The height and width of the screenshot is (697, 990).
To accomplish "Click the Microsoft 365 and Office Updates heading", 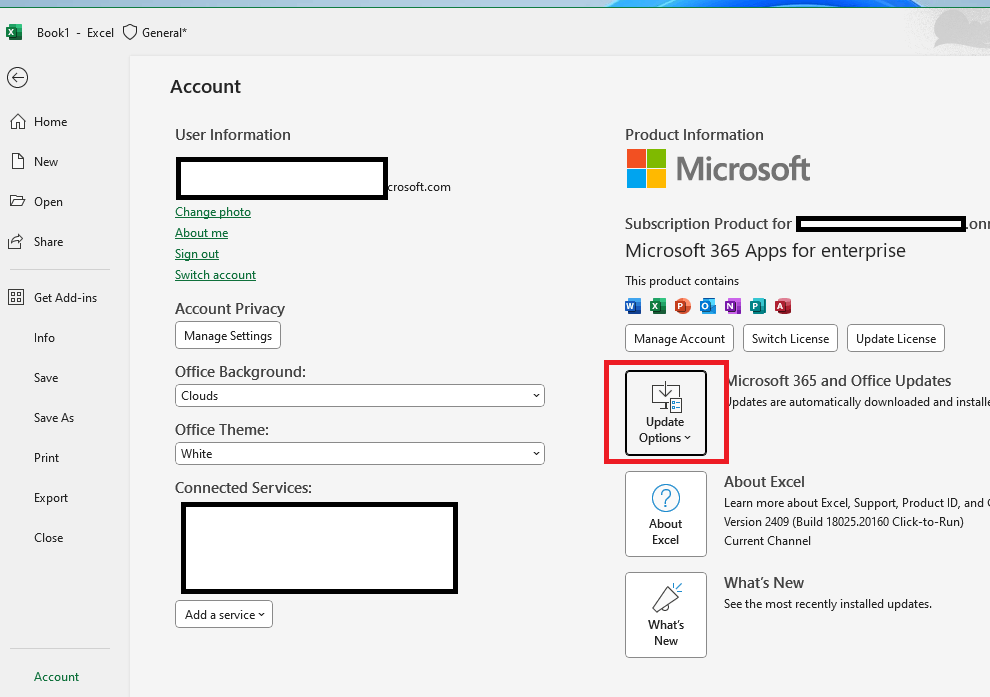I will tap(839, 381).
